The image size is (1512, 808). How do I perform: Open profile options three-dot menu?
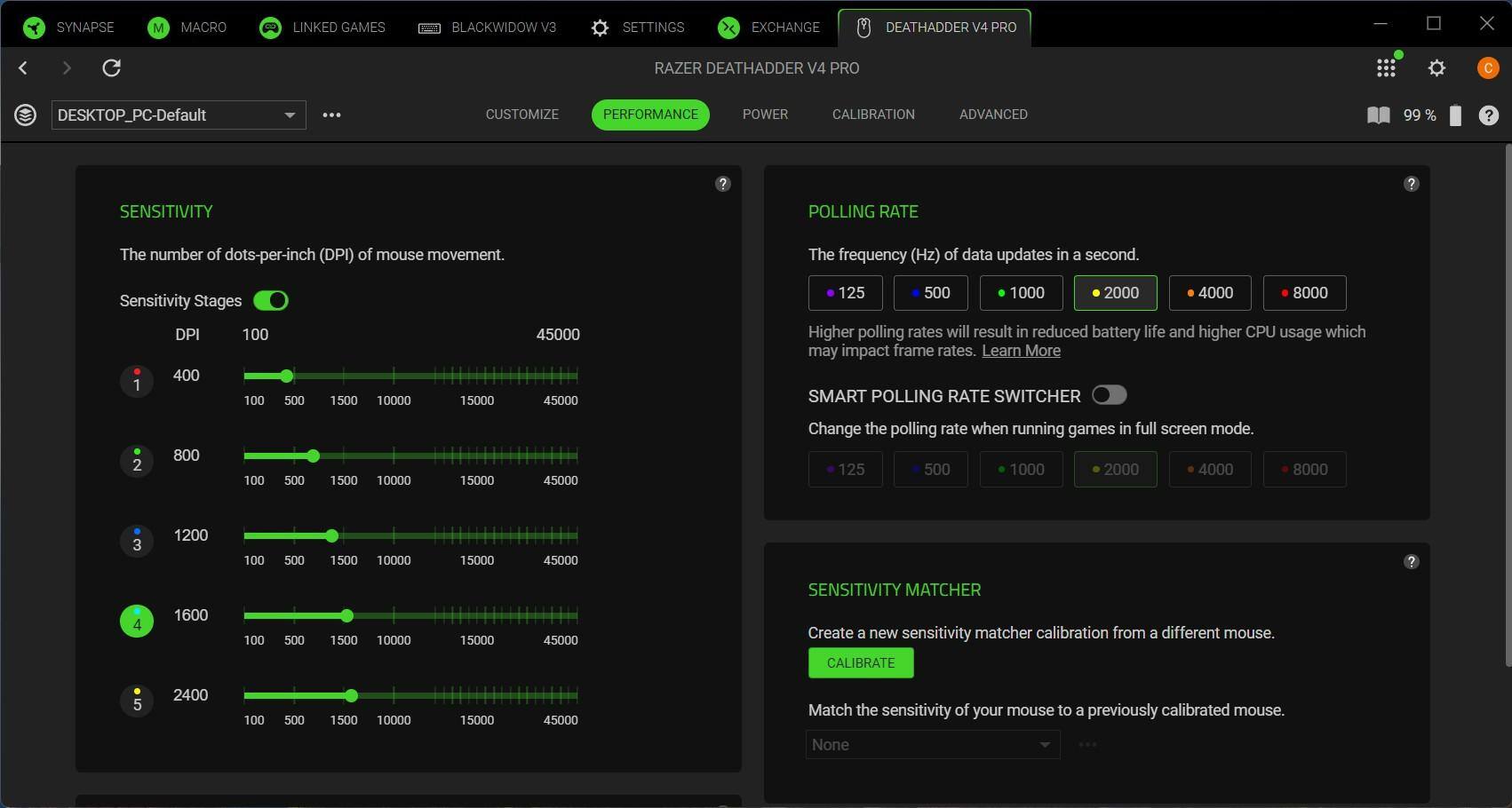pyautogui.click(x=331, y=115)
